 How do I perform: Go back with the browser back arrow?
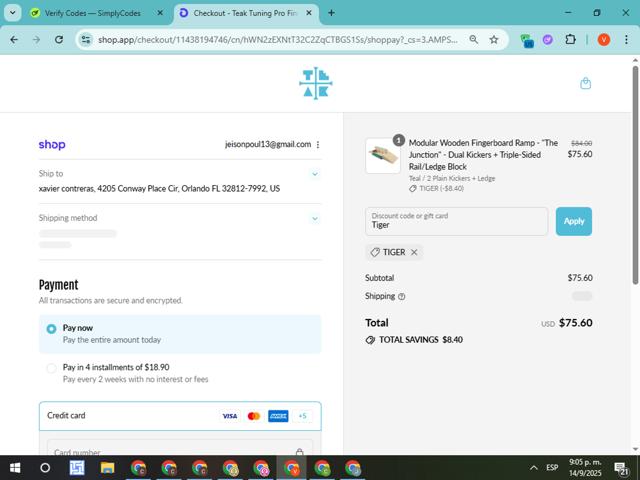[14, 40]
